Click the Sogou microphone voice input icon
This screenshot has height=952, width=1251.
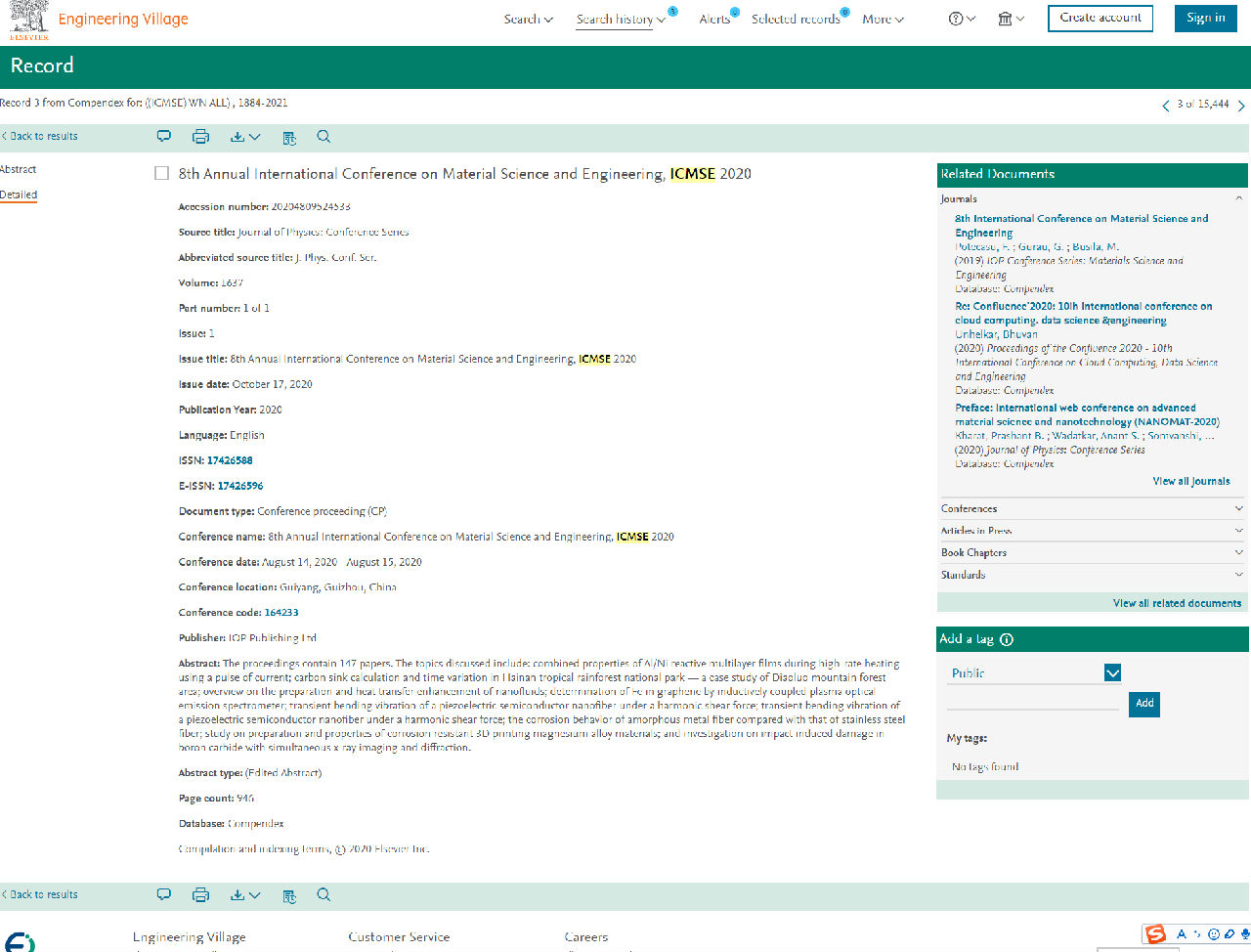coord(1244,934)
